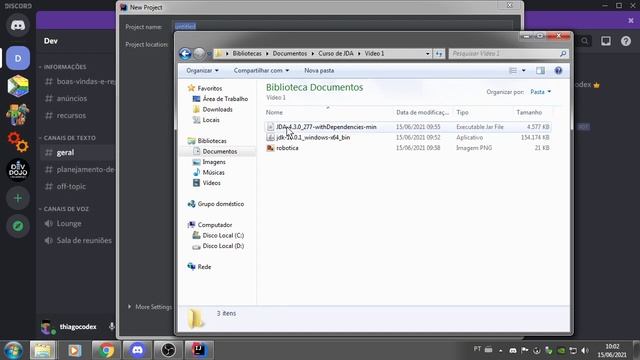640x360 pixels.
Task: Refresh the explorer address bar
Action: tap(439, 53)
